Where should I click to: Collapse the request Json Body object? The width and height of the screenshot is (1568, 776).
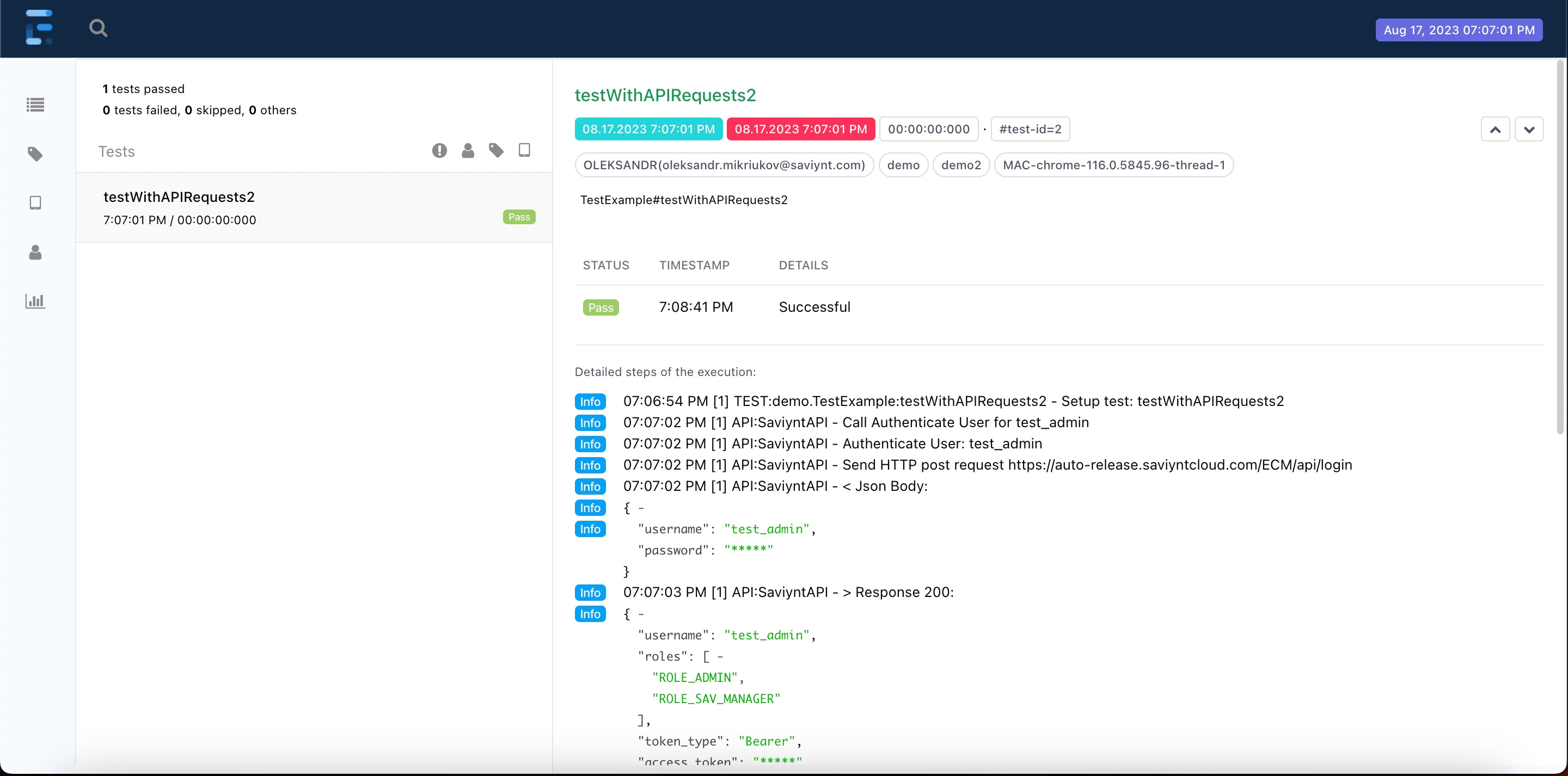(x=641, y=508)
